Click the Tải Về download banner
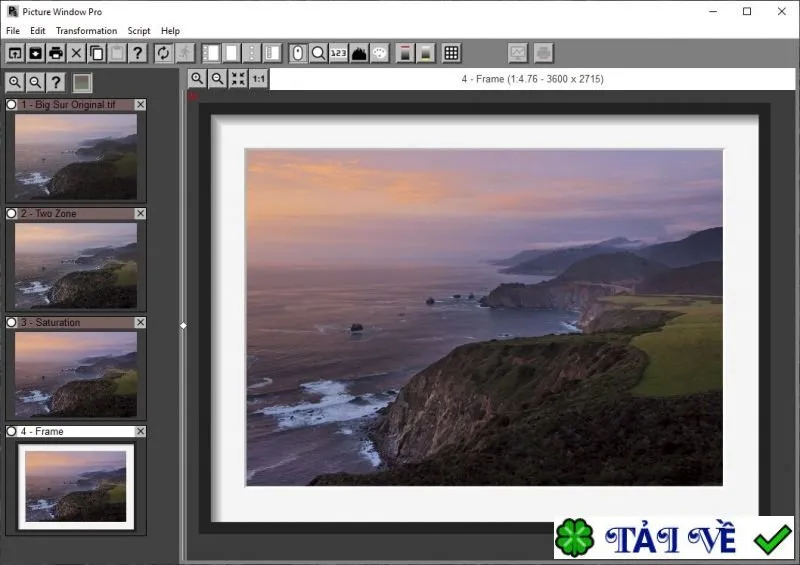This screenshot has width=800, height=565. 674,537
